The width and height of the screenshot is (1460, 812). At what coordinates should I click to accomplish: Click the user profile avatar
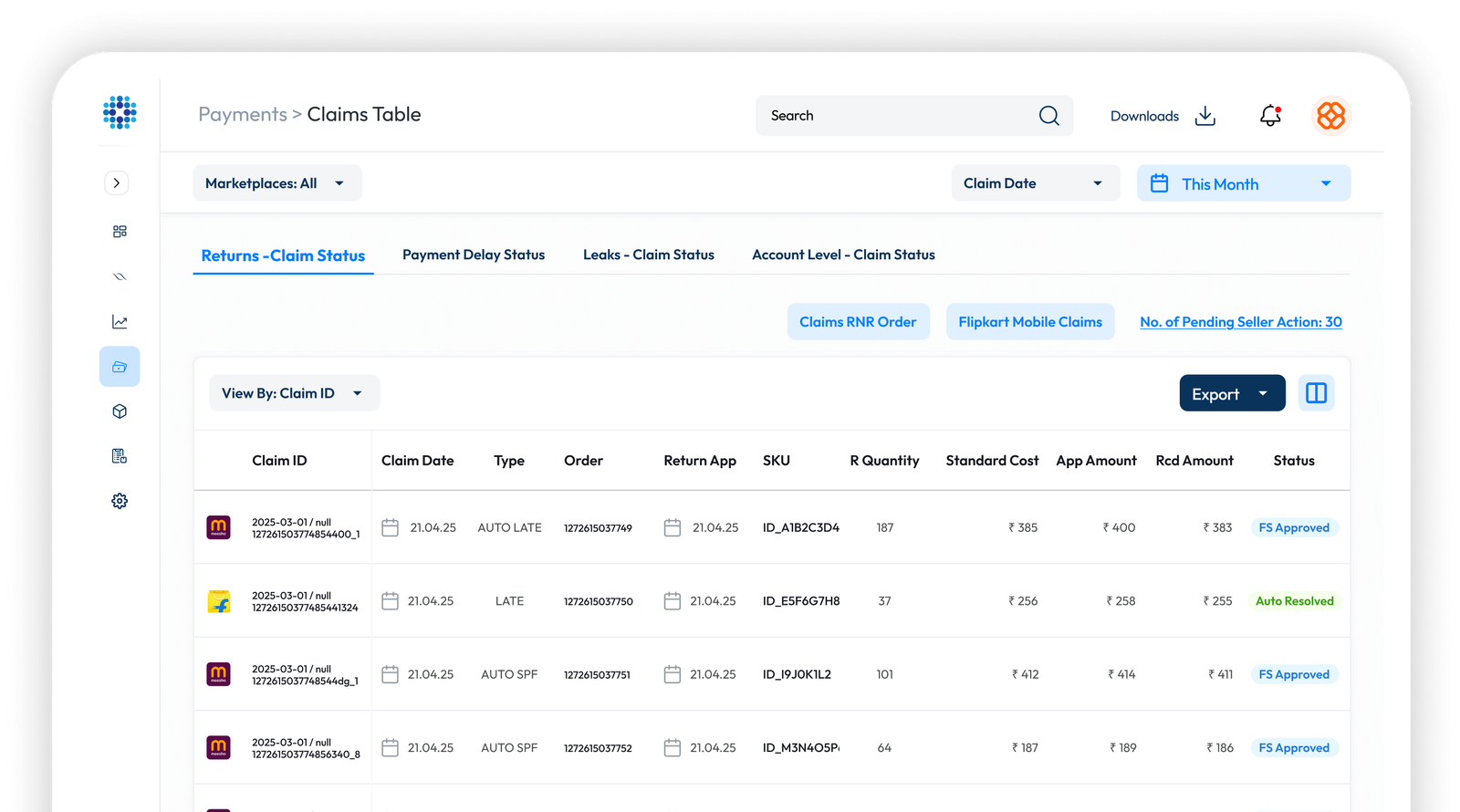(1330, 116)
